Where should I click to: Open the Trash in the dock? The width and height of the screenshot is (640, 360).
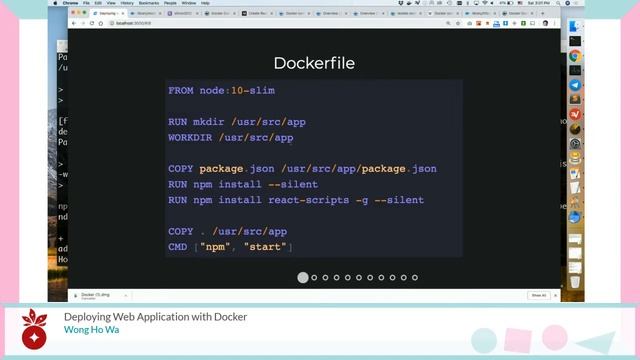coord(575,281)
